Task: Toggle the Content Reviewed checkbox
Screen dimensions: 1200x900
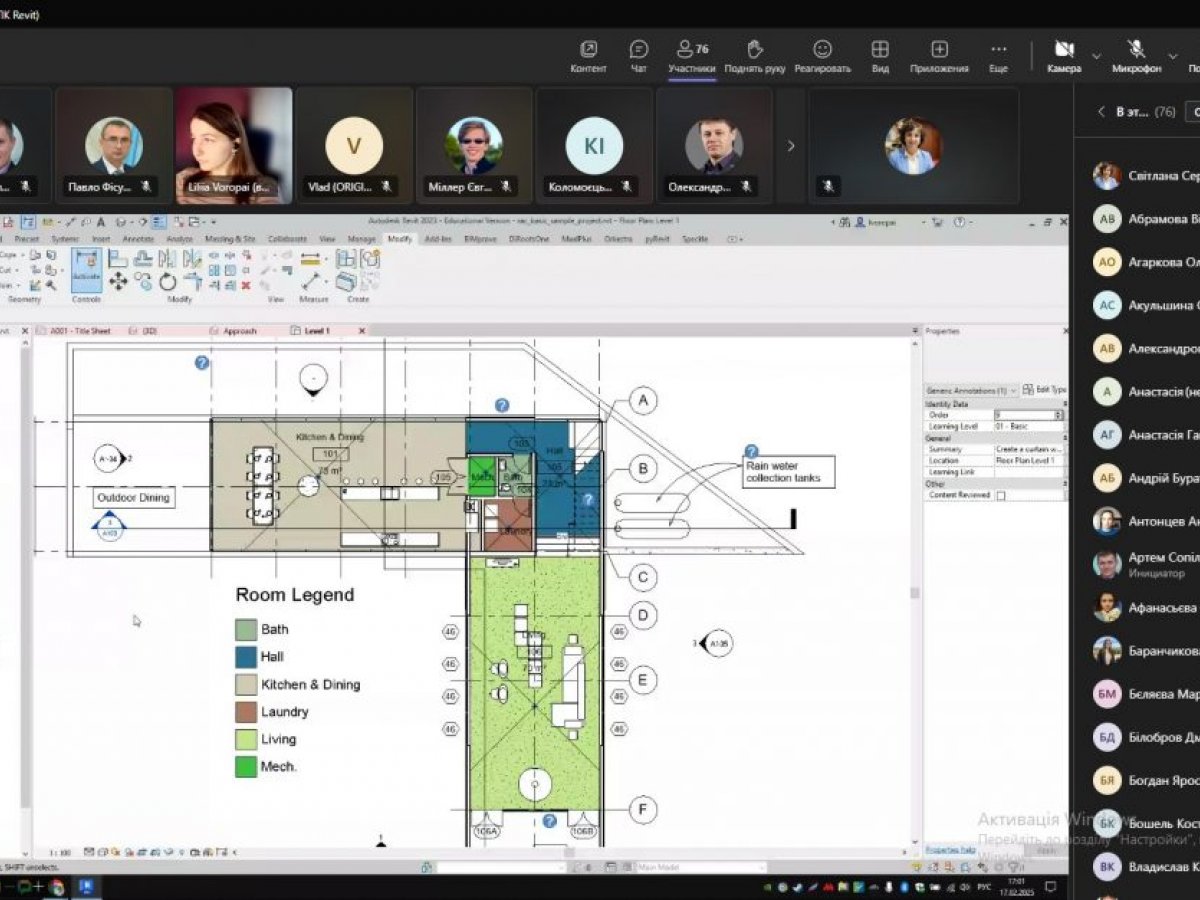Action: point(1000,495)
